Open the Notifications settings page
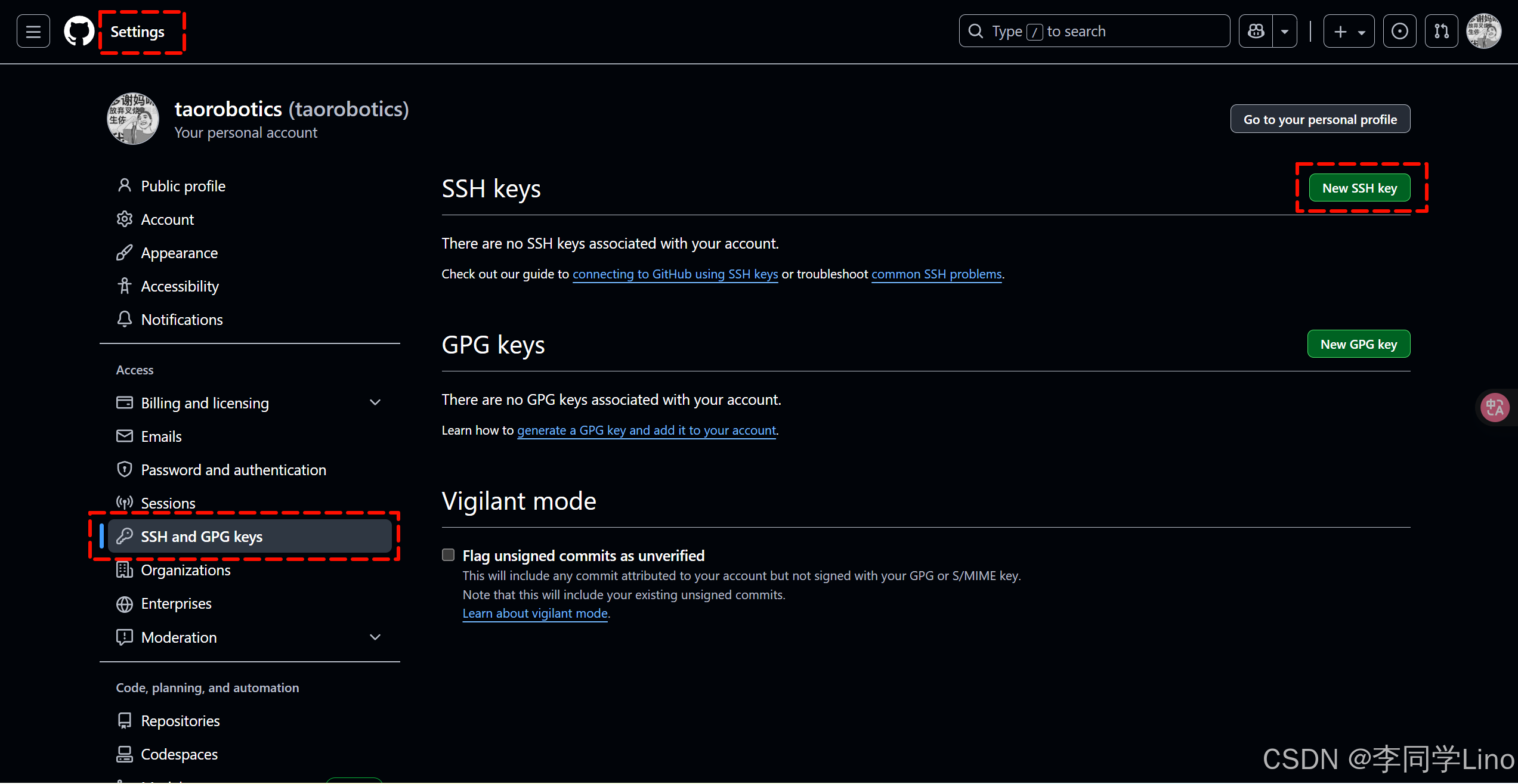The image size is (1518, 784). [x=181, y=320]
